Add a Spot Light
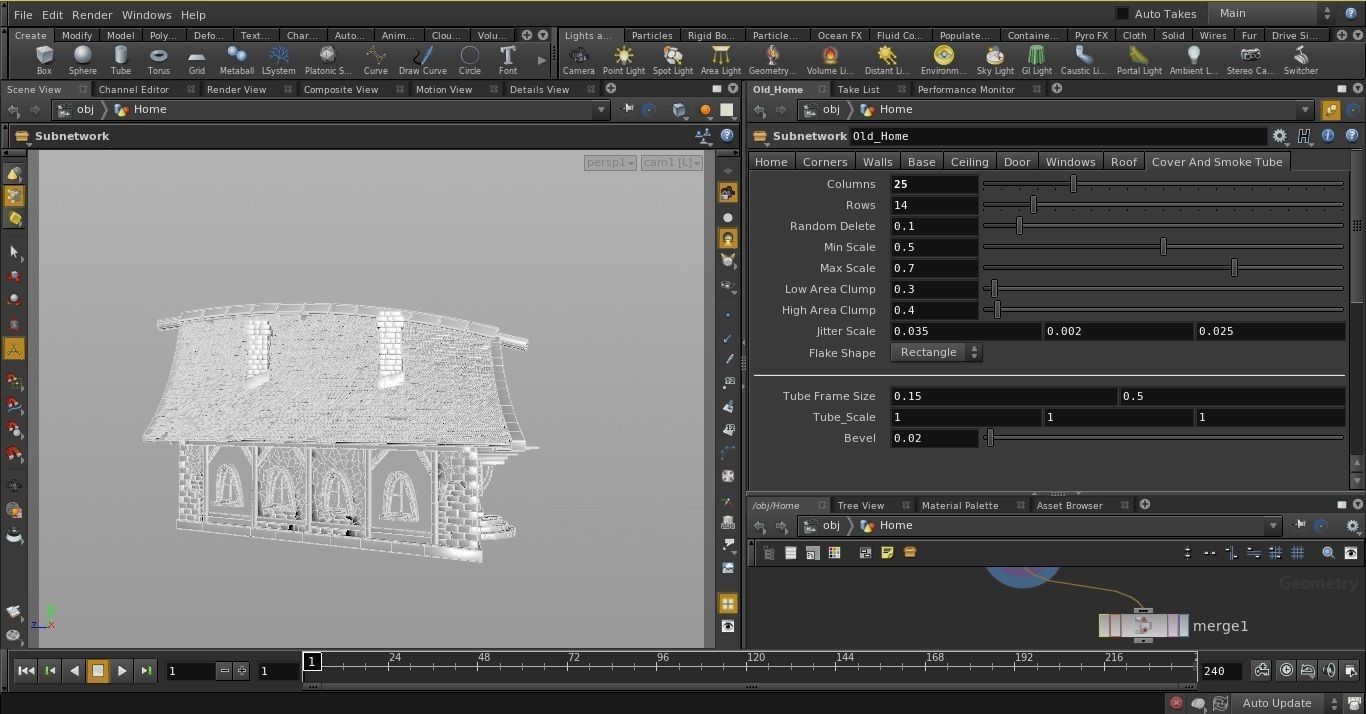This screenshot has height=714, width=1366. (673, 60)
